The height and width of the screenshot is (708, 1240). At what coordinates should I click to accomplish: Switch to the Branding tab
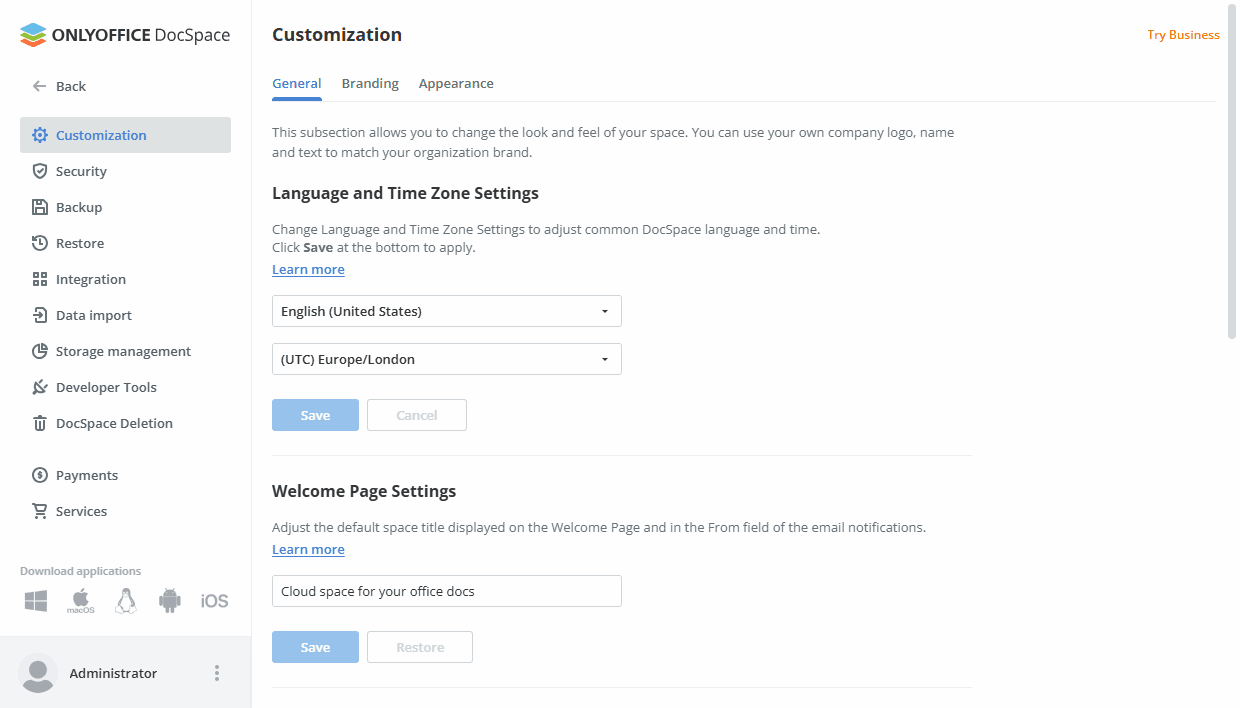370,83
